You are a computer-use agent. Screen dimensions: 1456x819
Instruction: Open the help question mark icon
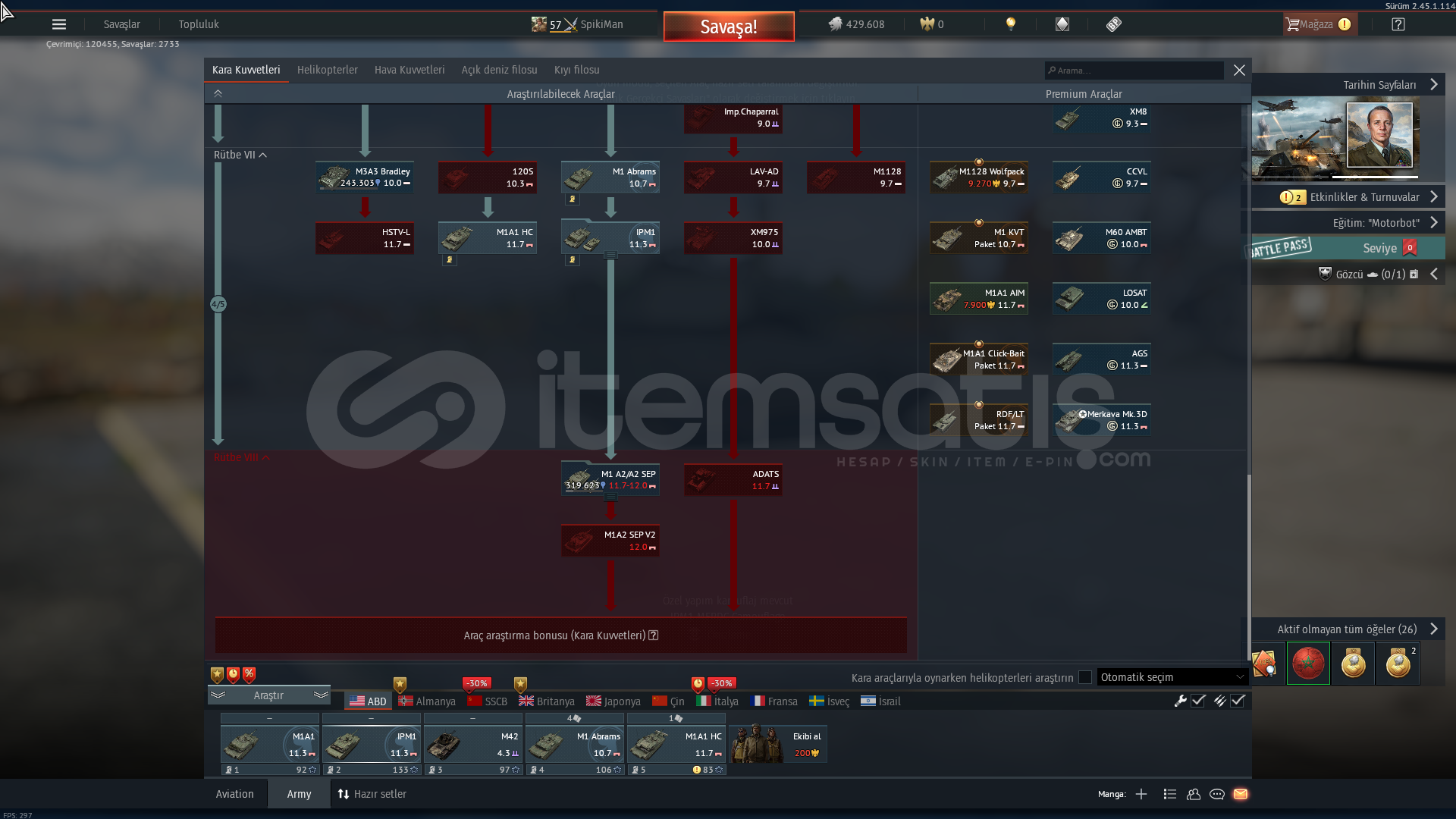point(1398,24)
